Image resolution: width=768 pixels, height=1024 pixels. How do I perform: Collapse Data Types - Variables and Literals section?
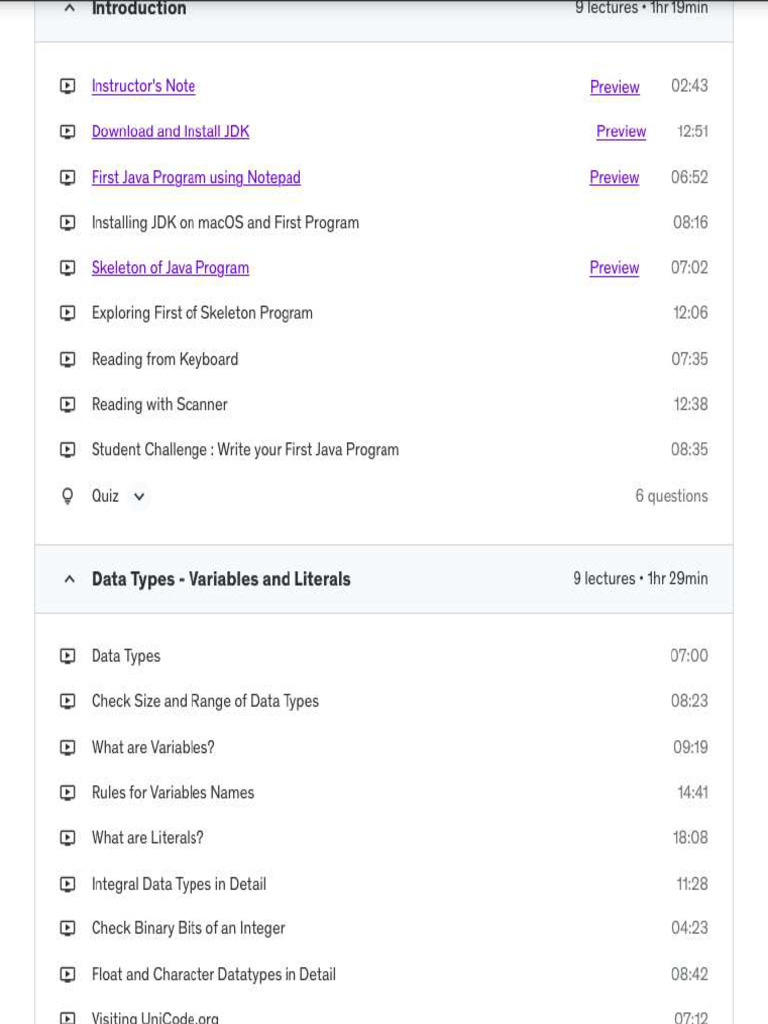coord(69,579)
